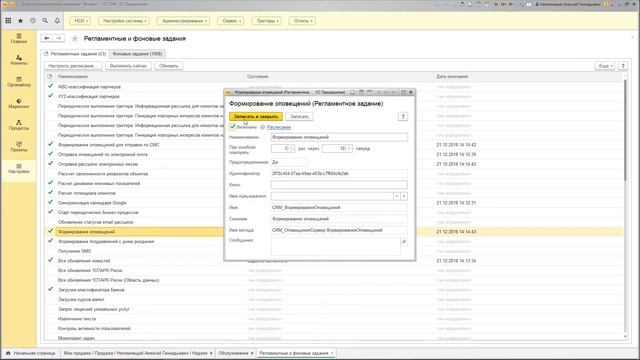Screen dimensions: 640x360
Task: Expand the НСИ menu dropdown
Action: 80,21
